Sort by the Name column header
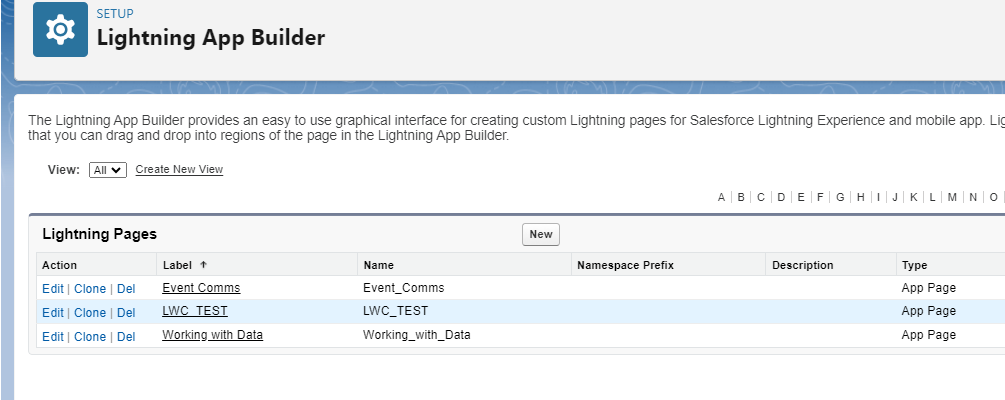This screenshot has height=400, width=1005. point(378,265)
